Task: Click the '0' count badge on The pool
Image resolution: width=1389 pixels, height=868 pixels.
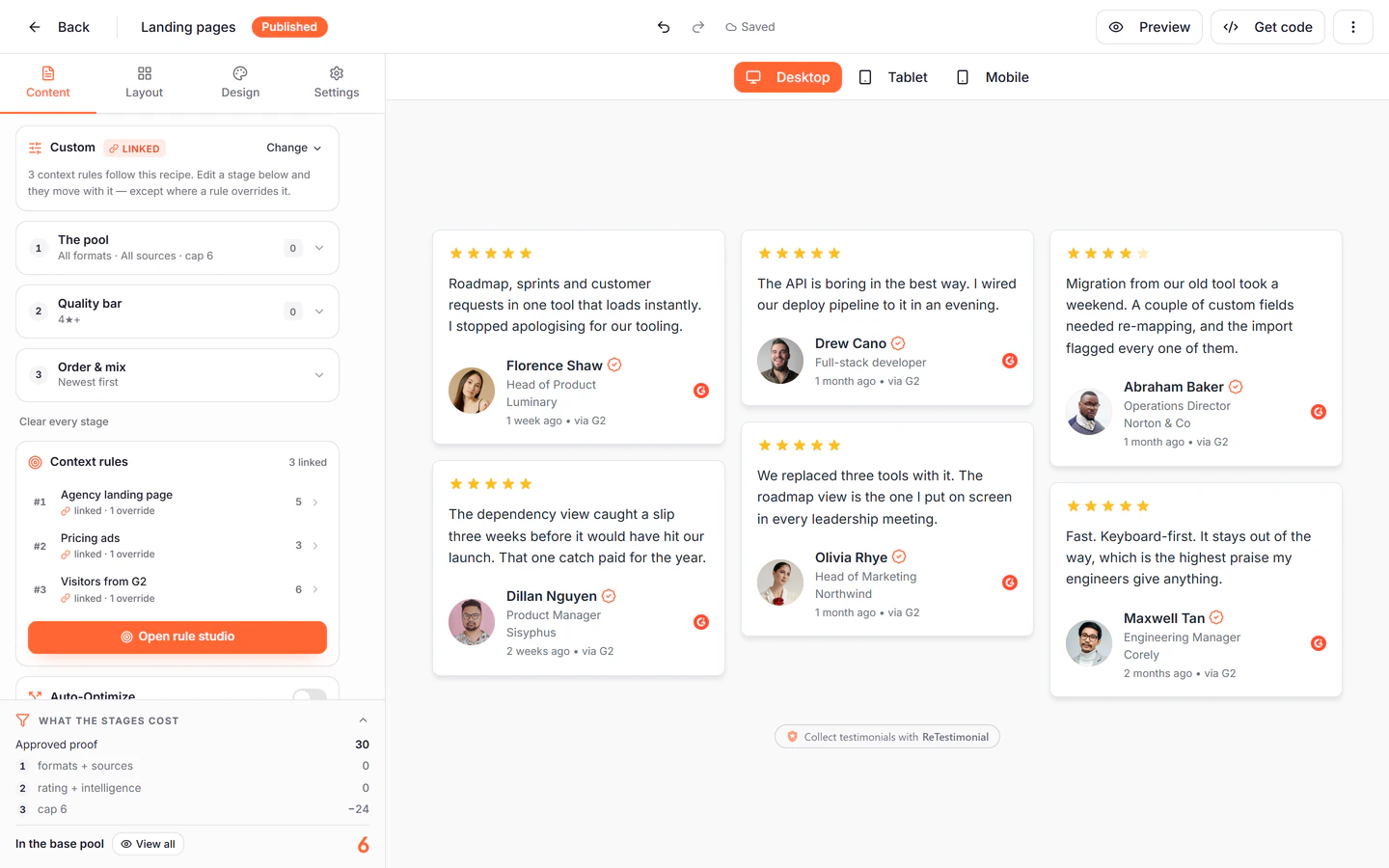Action: coord(293,248)
